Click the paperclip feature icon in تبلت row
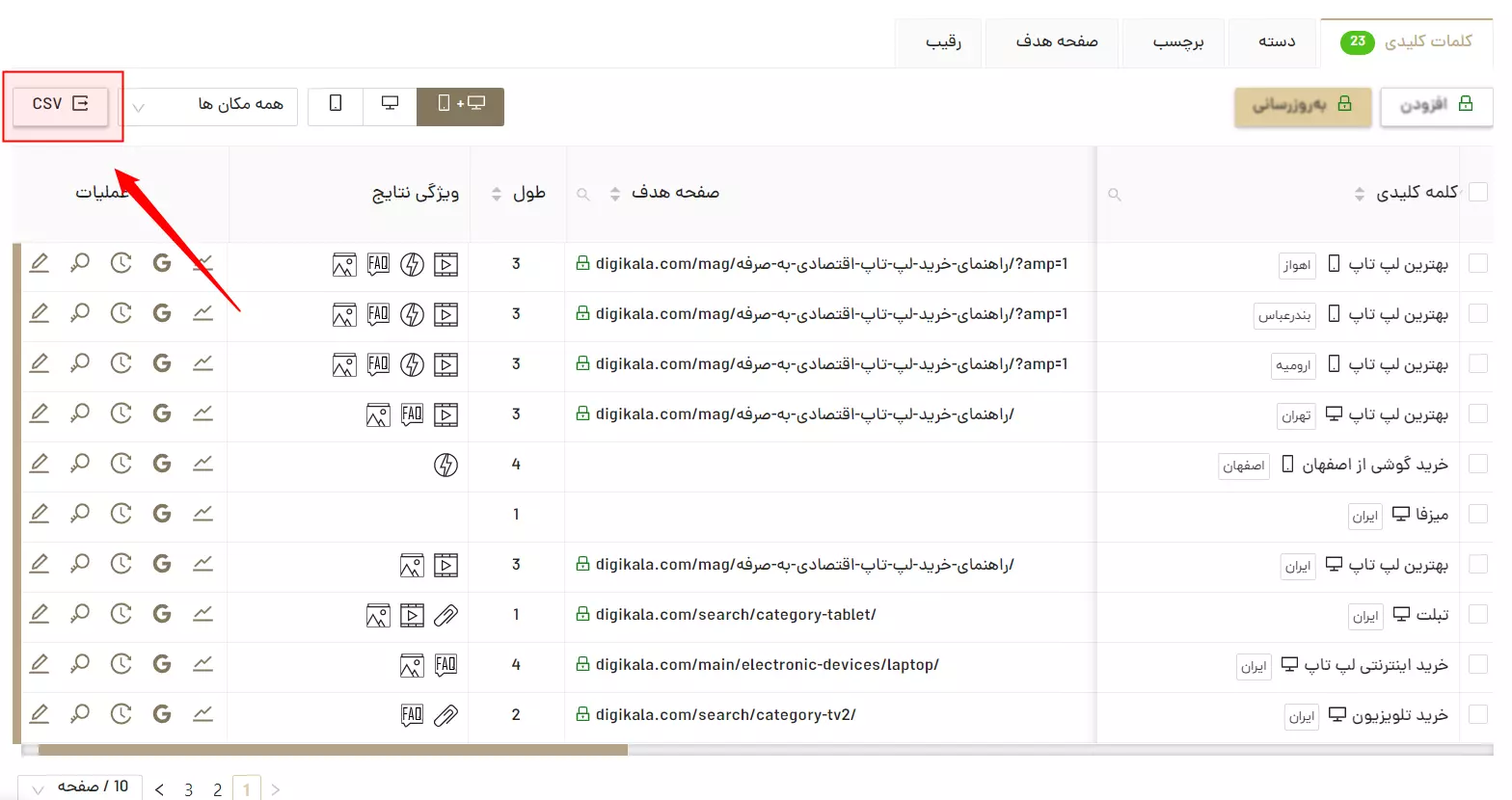This screenshot has height=800, width=1512. 445,615
